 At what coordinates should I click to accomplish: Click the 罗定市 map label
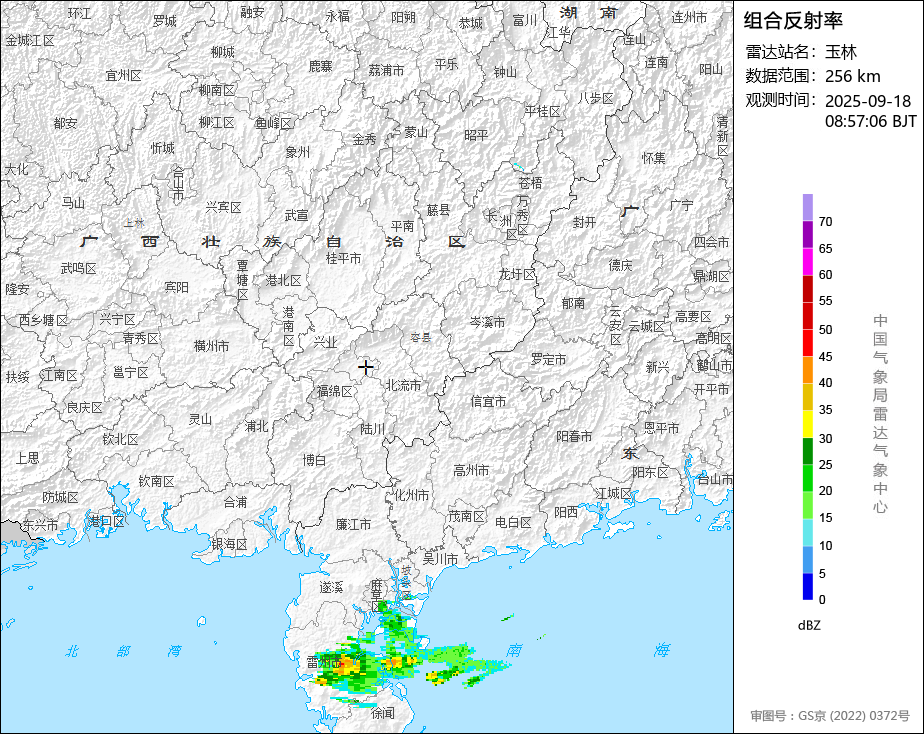[549, 359]
